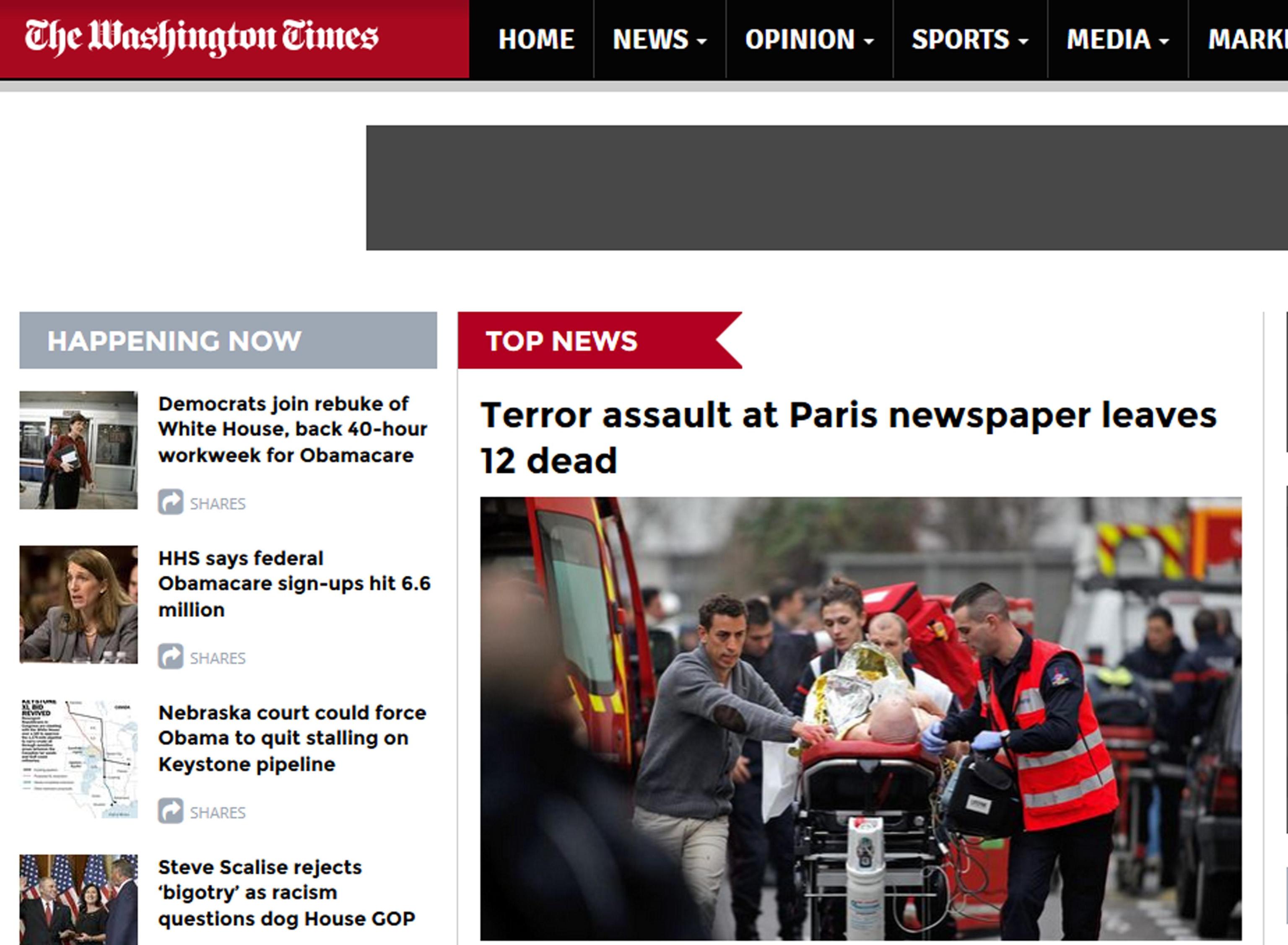Click the Paris attack stretcher photo
This screenshot has width=1288, height=945.
pyautogui.click(x=861, y=718)
